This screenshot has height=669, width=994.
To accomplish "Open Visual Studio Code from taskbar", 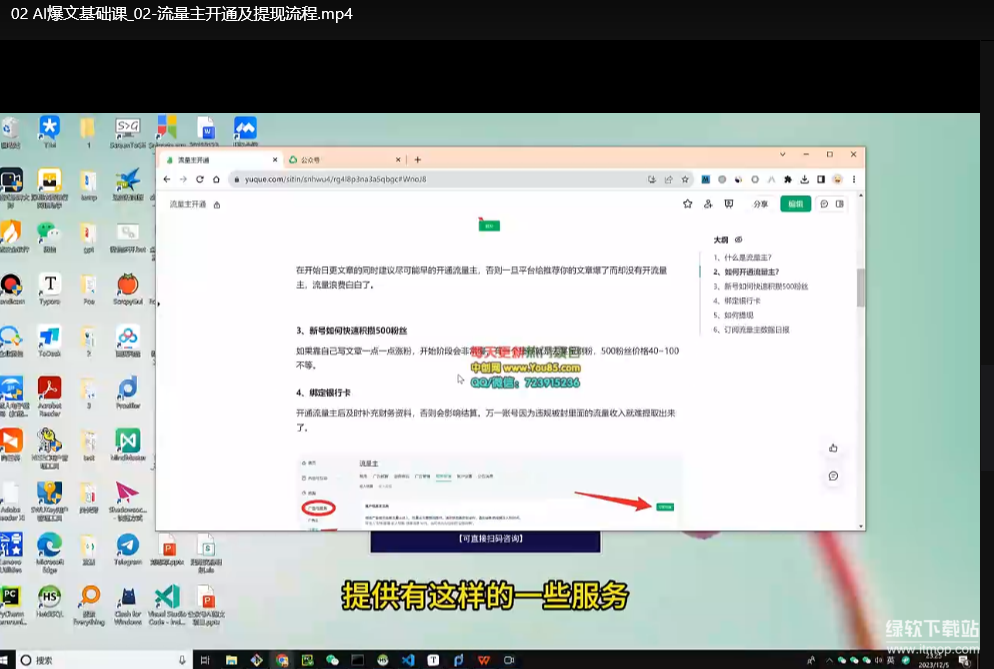I will (x=408, y=660).
